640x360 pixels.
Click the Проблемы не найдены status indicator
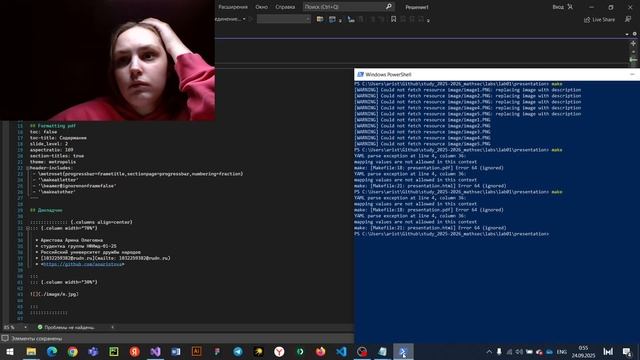pyautogui.click(x=66, y=327)
